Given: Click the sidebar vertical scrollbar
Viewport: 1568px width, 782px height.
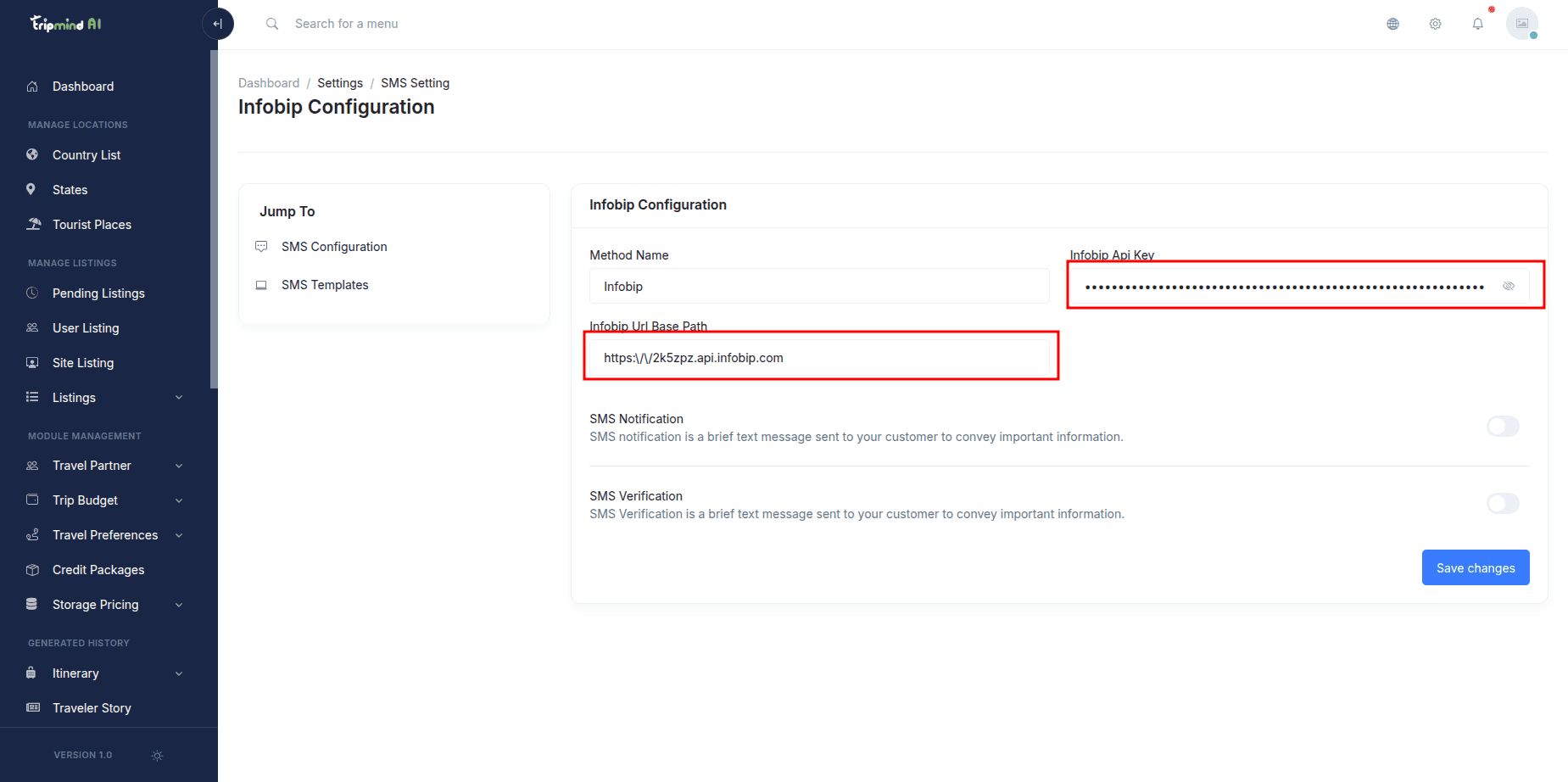Looking at the screenshot, I should tap(214, 219).
